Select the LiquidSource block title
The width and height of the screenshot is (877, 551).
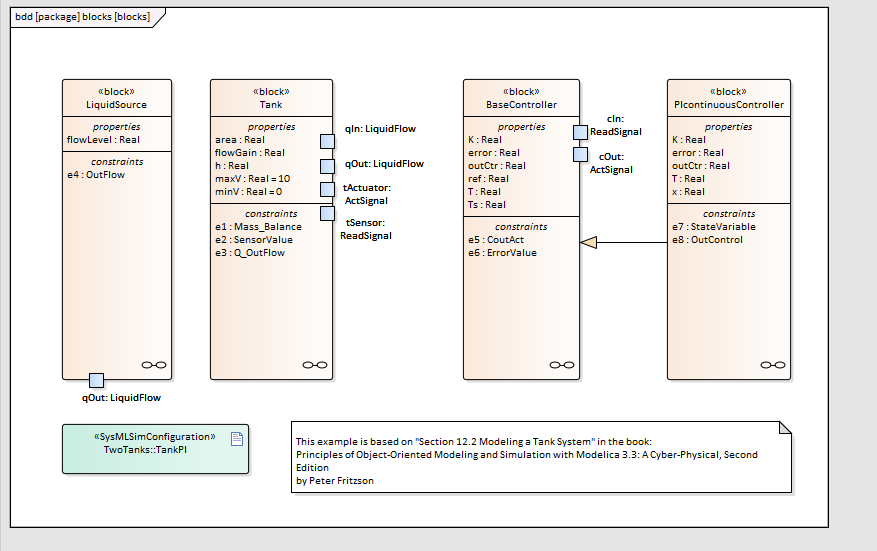[116, 105]
